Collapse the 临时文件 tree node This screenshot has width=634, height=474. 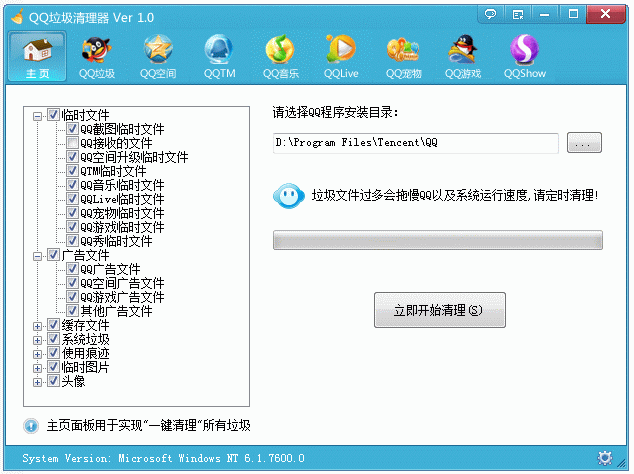point(37,116)
